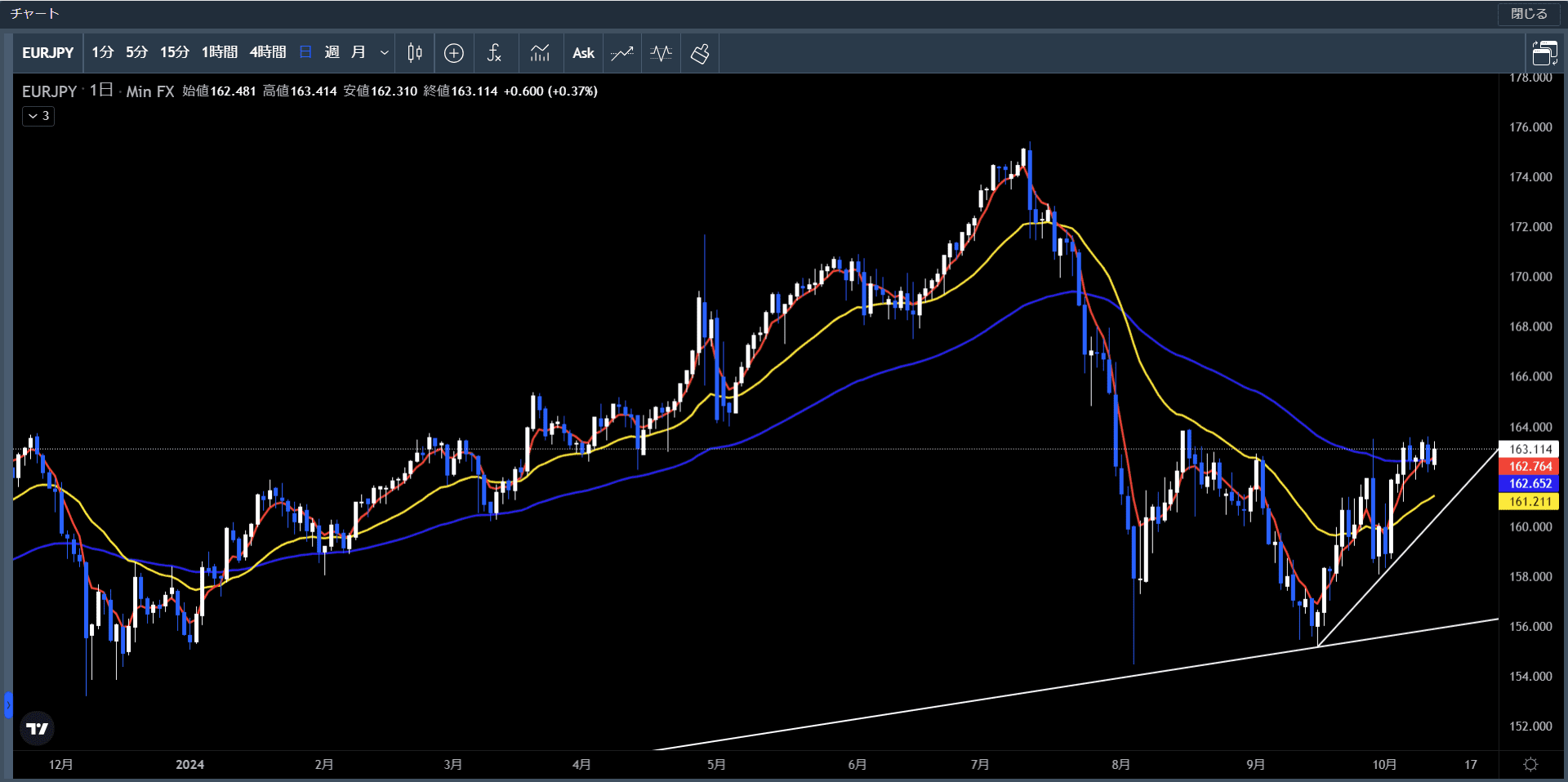Click the +0.600 (+0.37%) change value
Screen dimensions: 1568x782
click(x=550, y=91)
